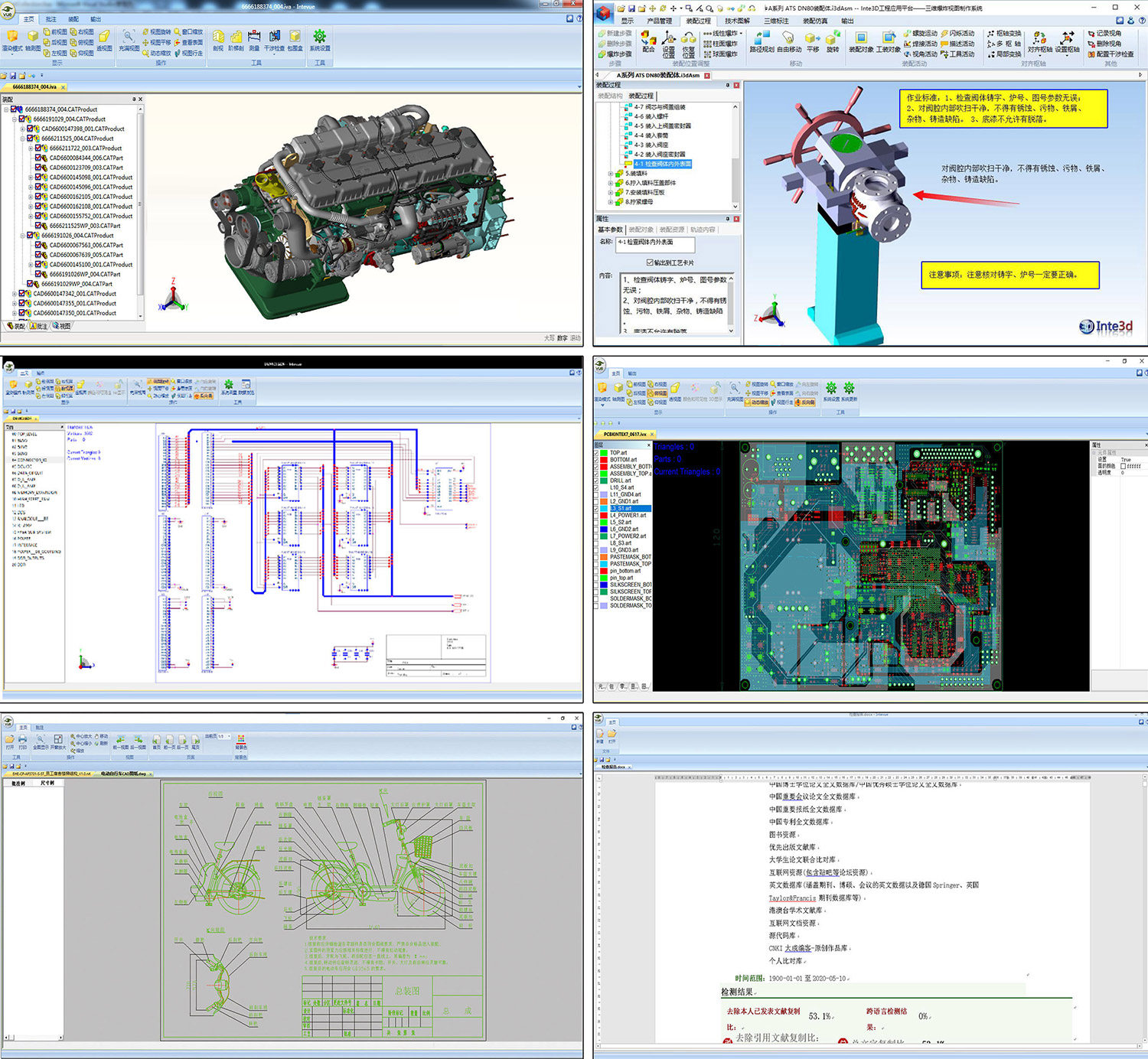The image size is (1148, 1059).
Task: Switch to 装配结构 panel tab
Action: (610, 96)
